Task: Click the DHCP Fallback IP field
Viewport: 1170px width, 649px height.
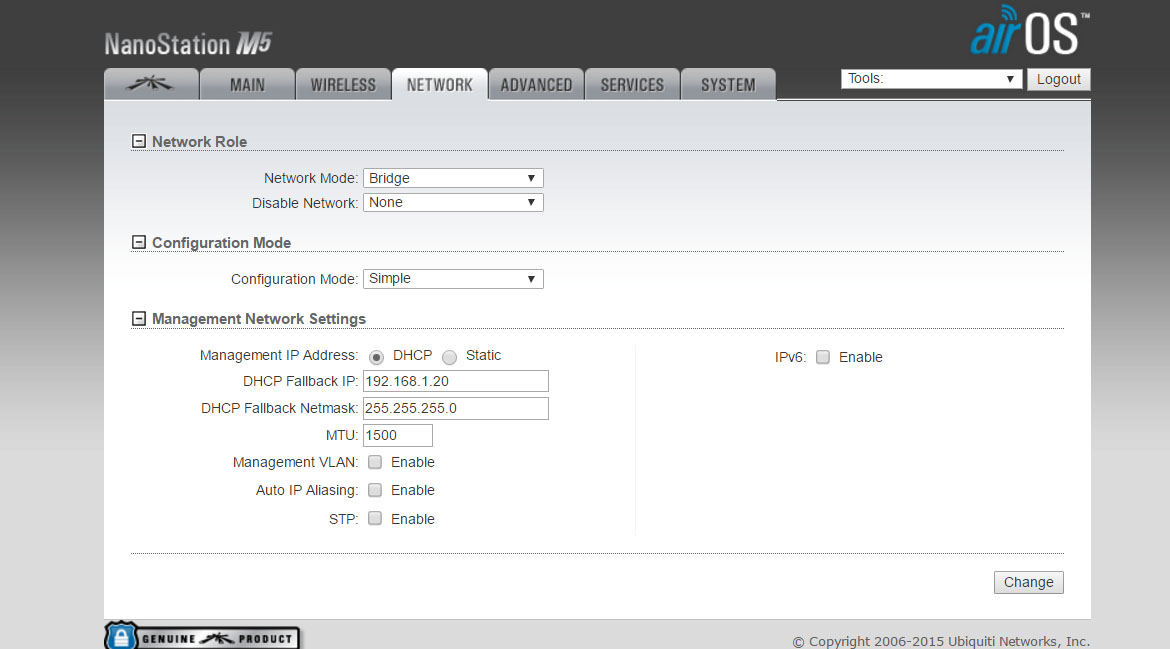Action: [455, 381]
